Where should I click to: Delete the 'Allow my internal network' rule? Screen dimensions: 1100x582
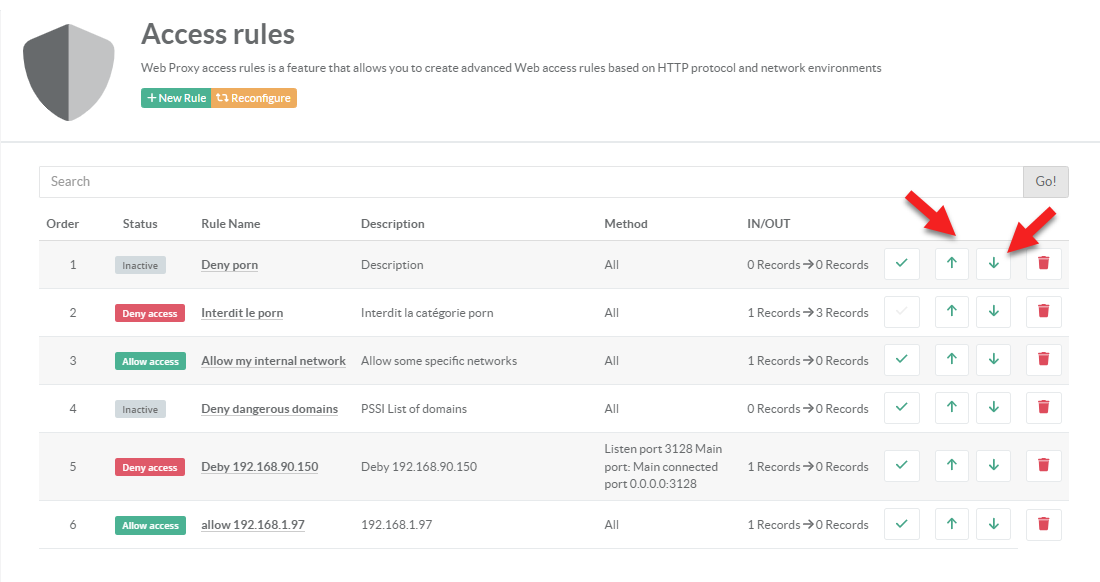point(1043,360)
